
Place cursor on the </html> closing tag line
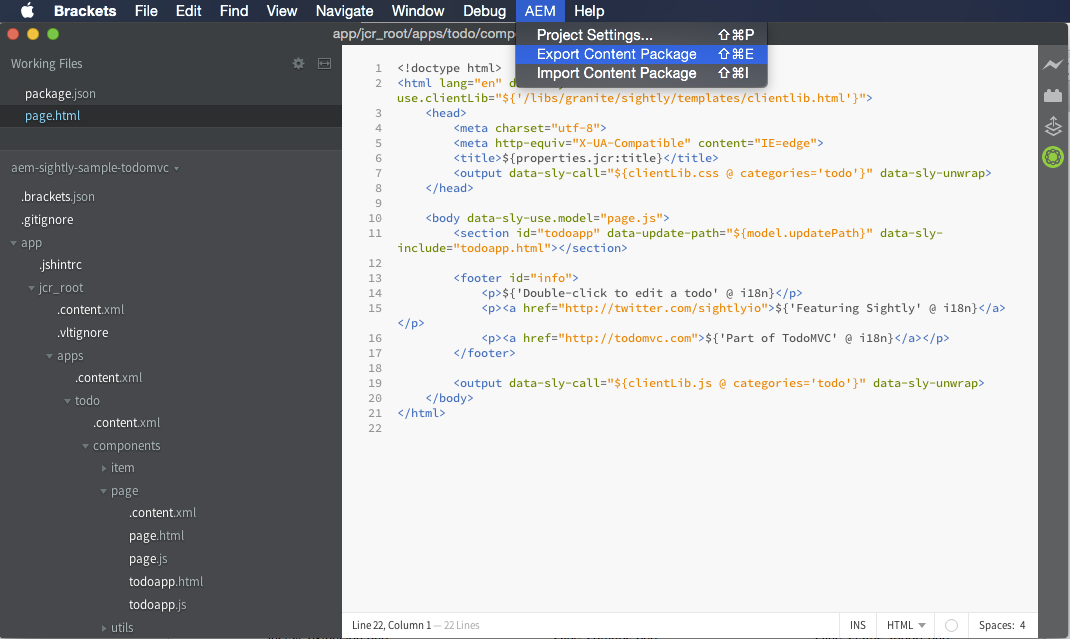[421, 414]
